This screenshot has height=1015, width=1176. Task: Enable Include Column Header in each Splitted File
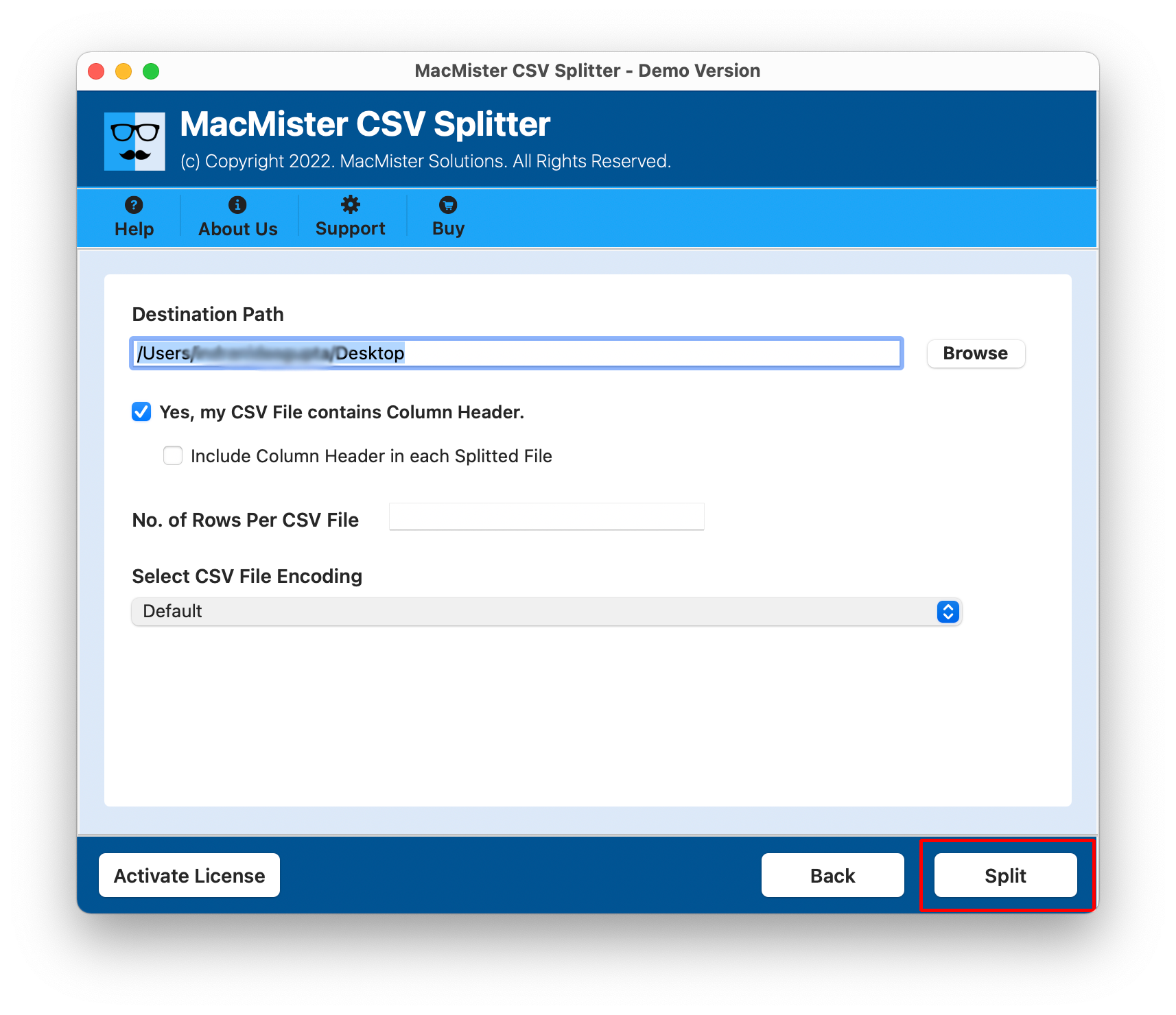[x=172, y=455]
